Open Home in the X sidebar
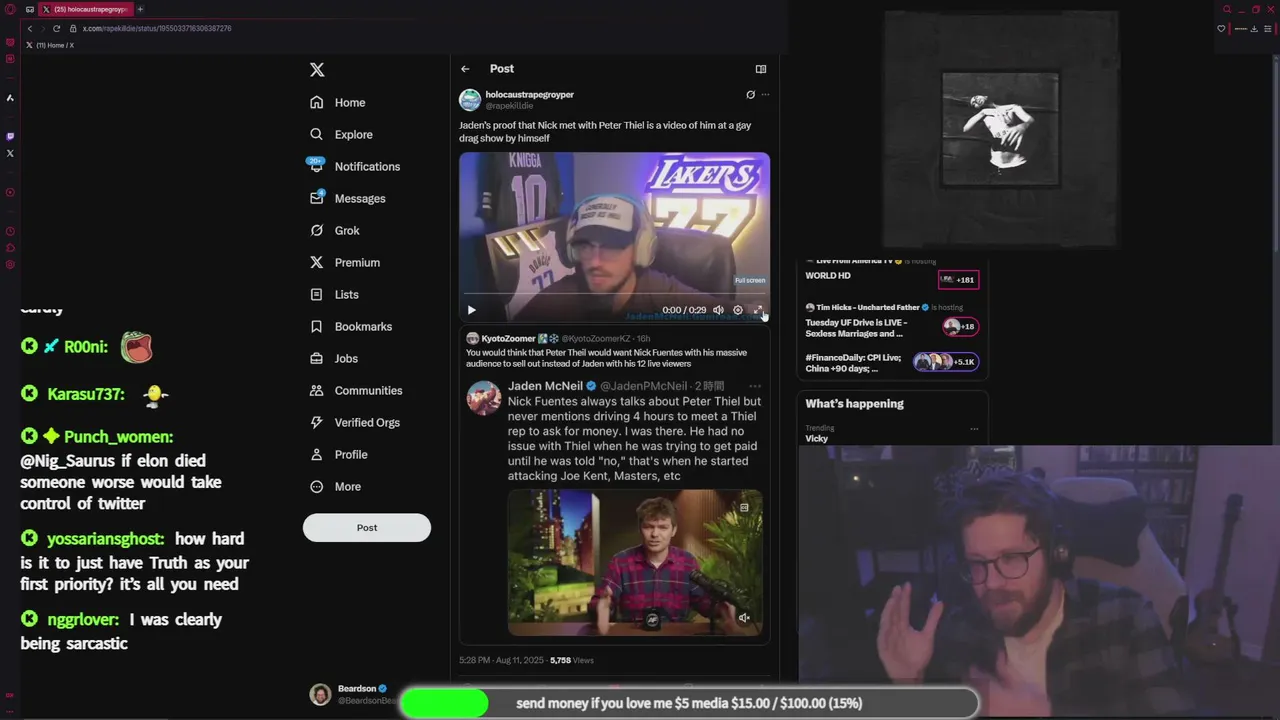Screen dimensions: 1280x720 337,102
